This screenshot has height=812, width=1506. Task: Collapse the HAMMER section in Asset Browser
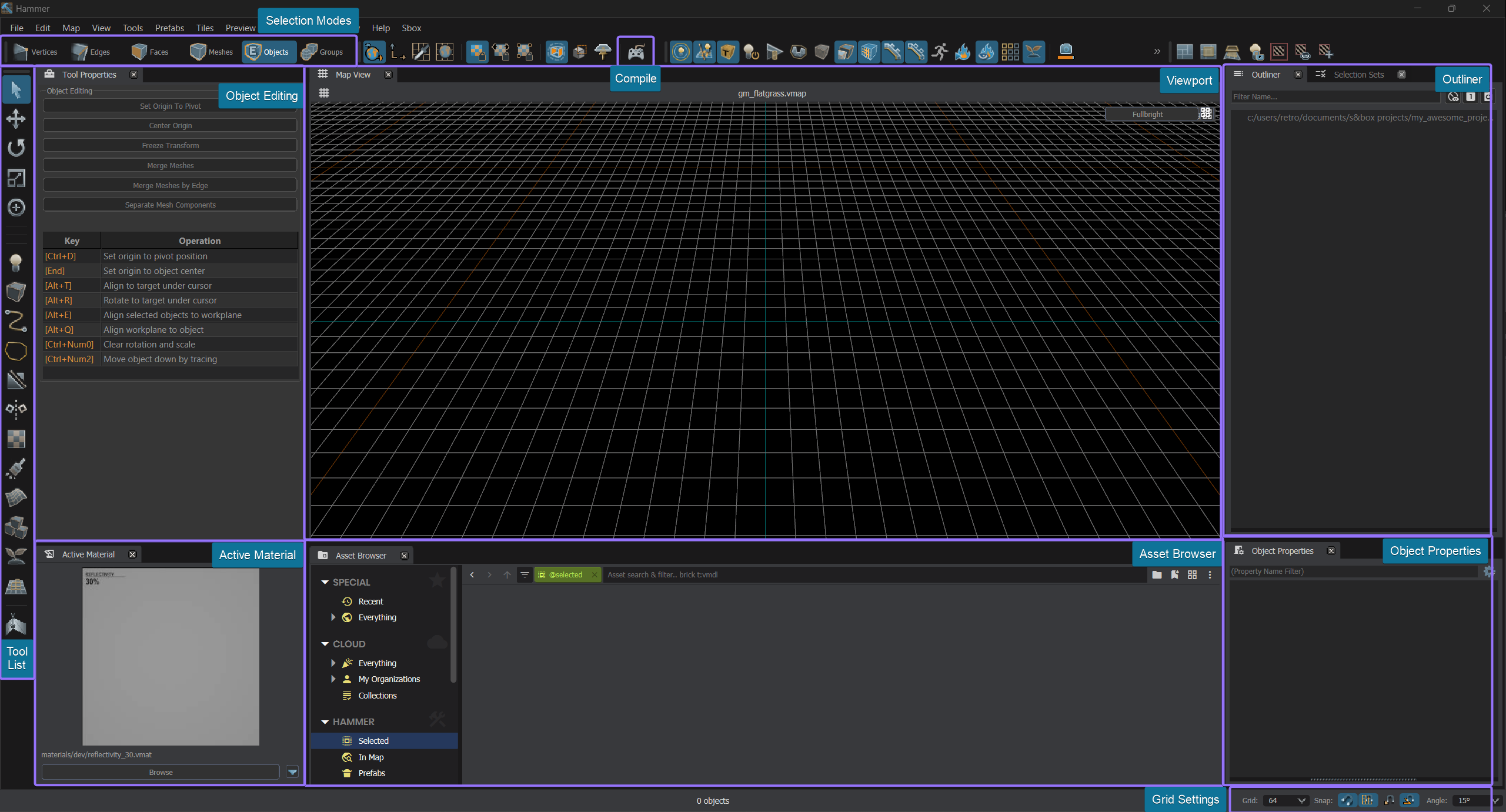click(325, 721)
